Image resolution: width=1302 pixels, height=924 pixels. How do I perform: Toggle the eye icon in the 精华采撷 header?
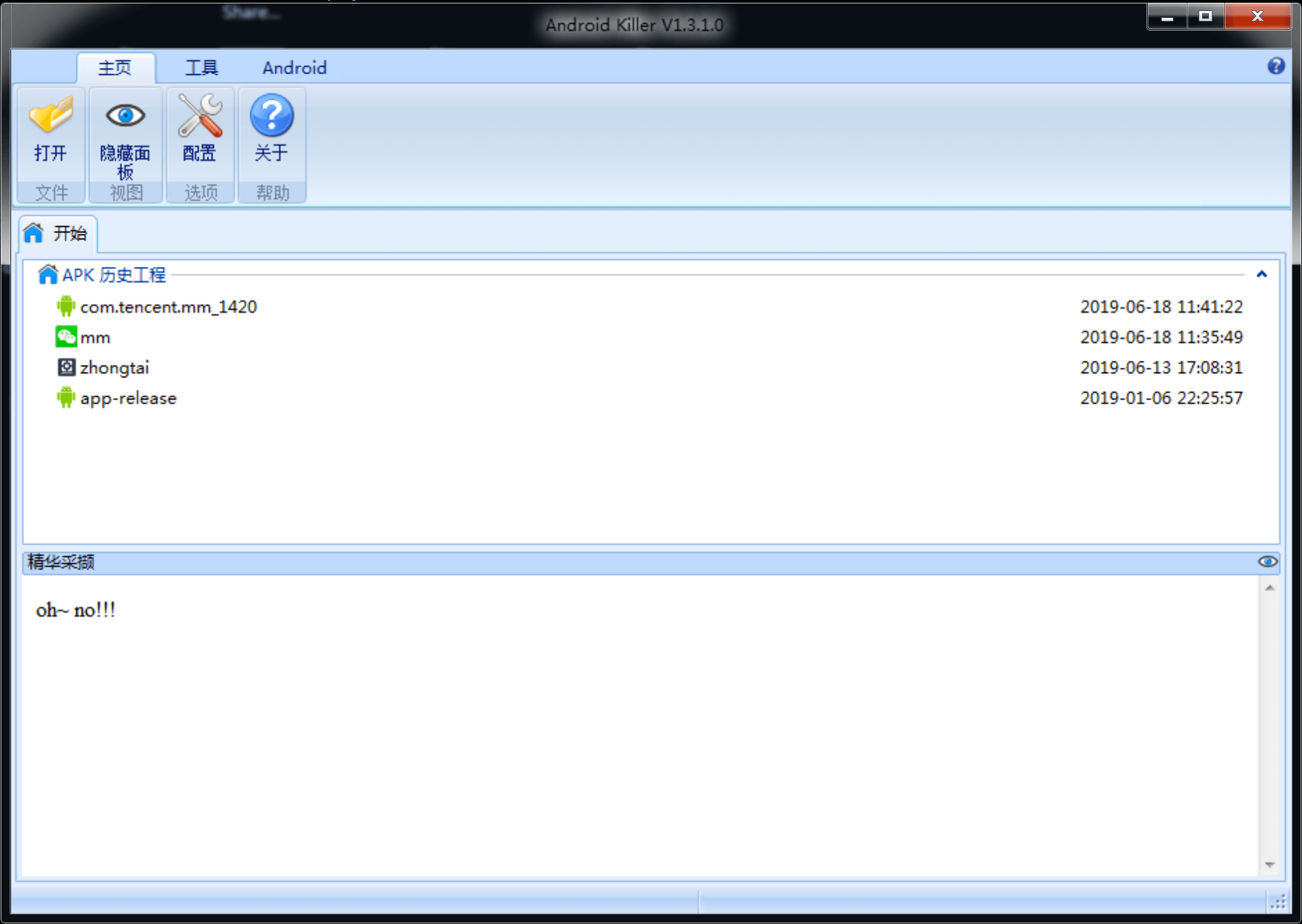pos(1267,561)
